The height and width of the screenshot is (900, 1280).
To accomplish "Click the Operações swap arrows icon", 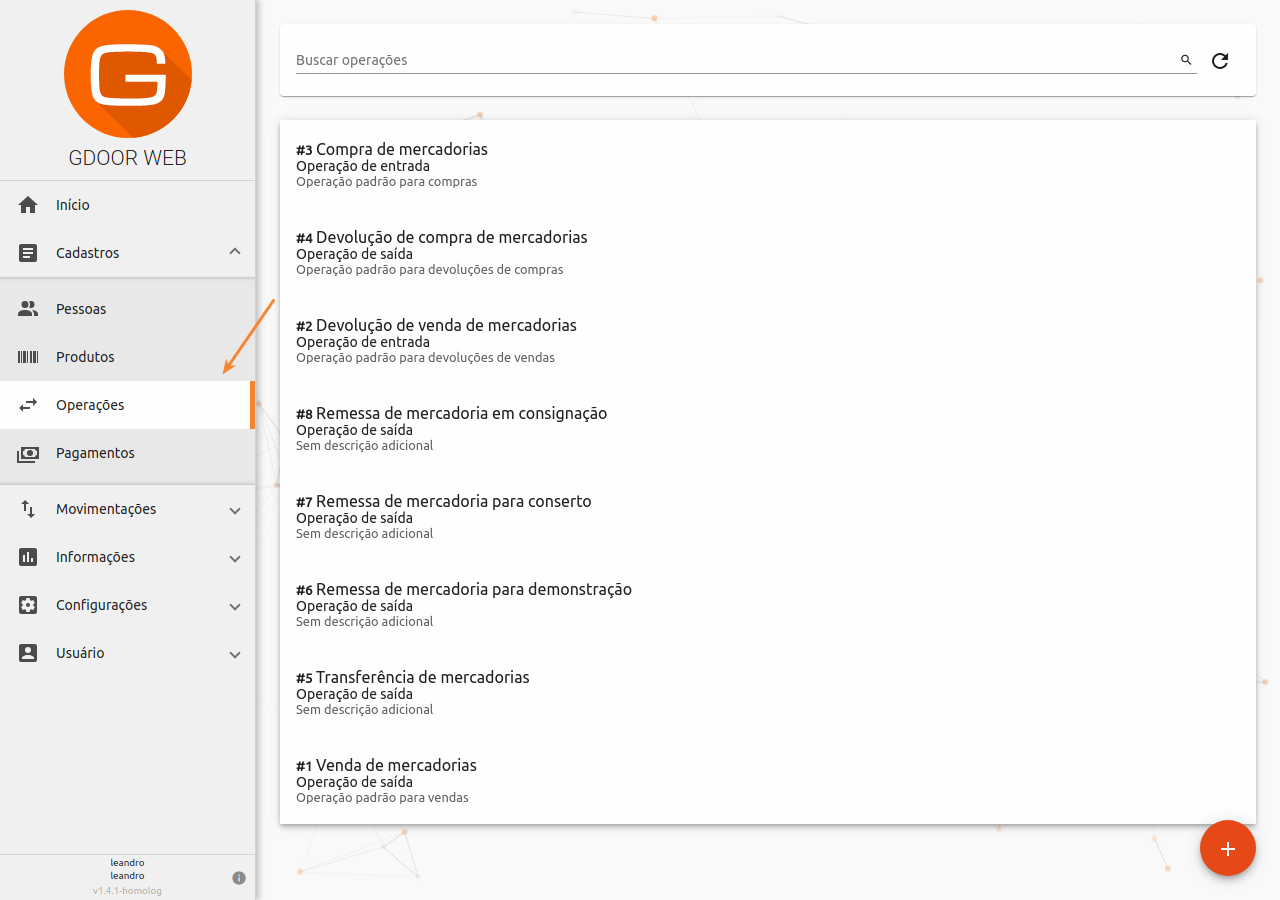I will pos(28,405).
